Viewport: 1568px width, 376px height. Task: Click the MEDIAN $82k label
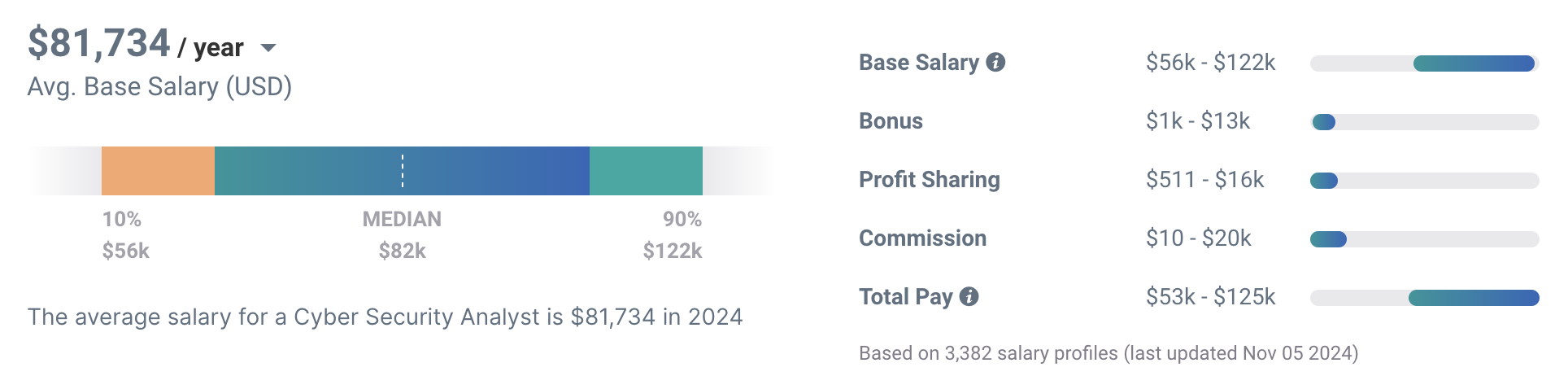(402, 234)
